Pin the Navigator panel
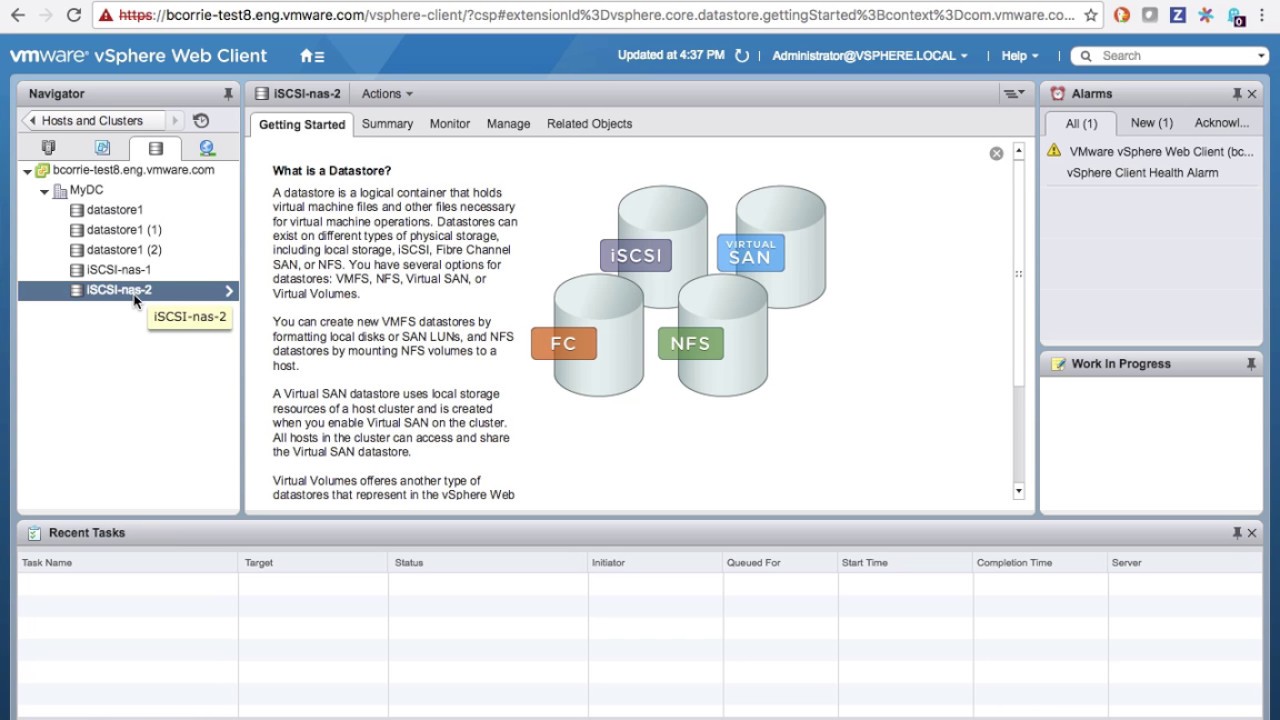Viewport: 1280px width, 720px height. [x=228, y=94]
